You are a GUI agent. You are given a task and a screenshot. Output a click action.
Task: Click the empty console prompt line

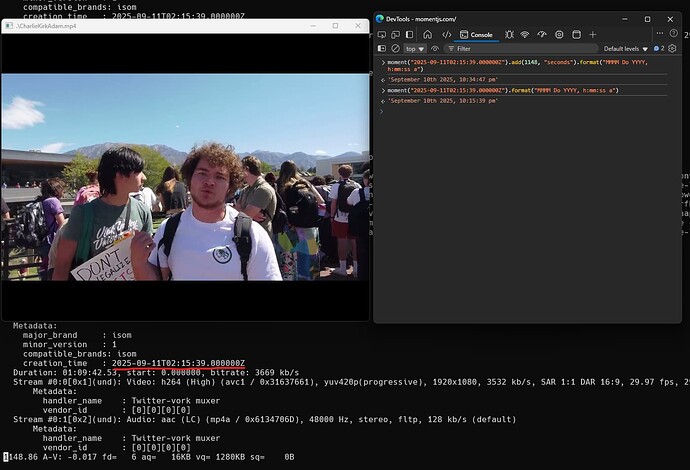(x=524, y=111)
